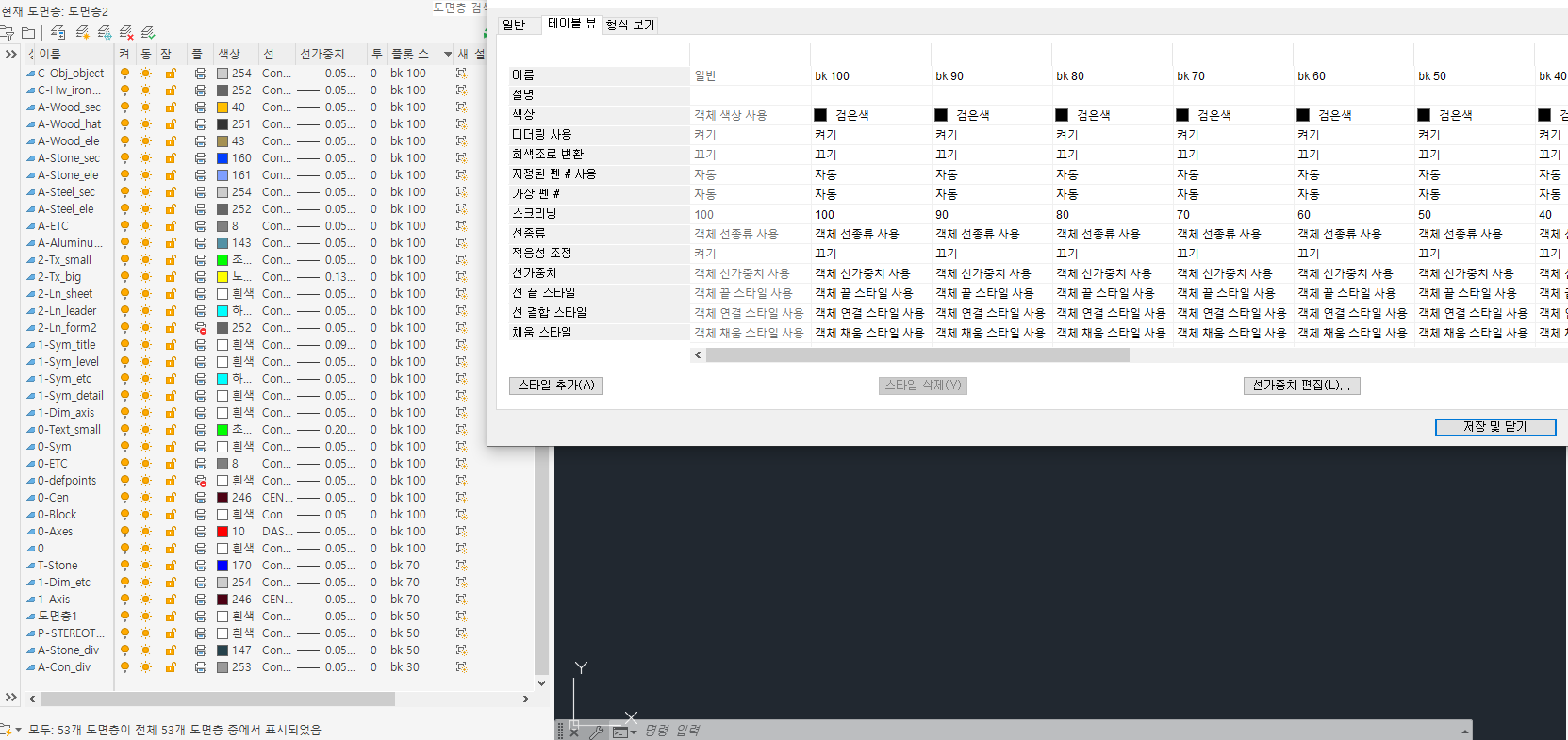Click layer status icon of A-Aluminu layer
This screenshot has height=740, width=1568.
[x=31, y=243]
